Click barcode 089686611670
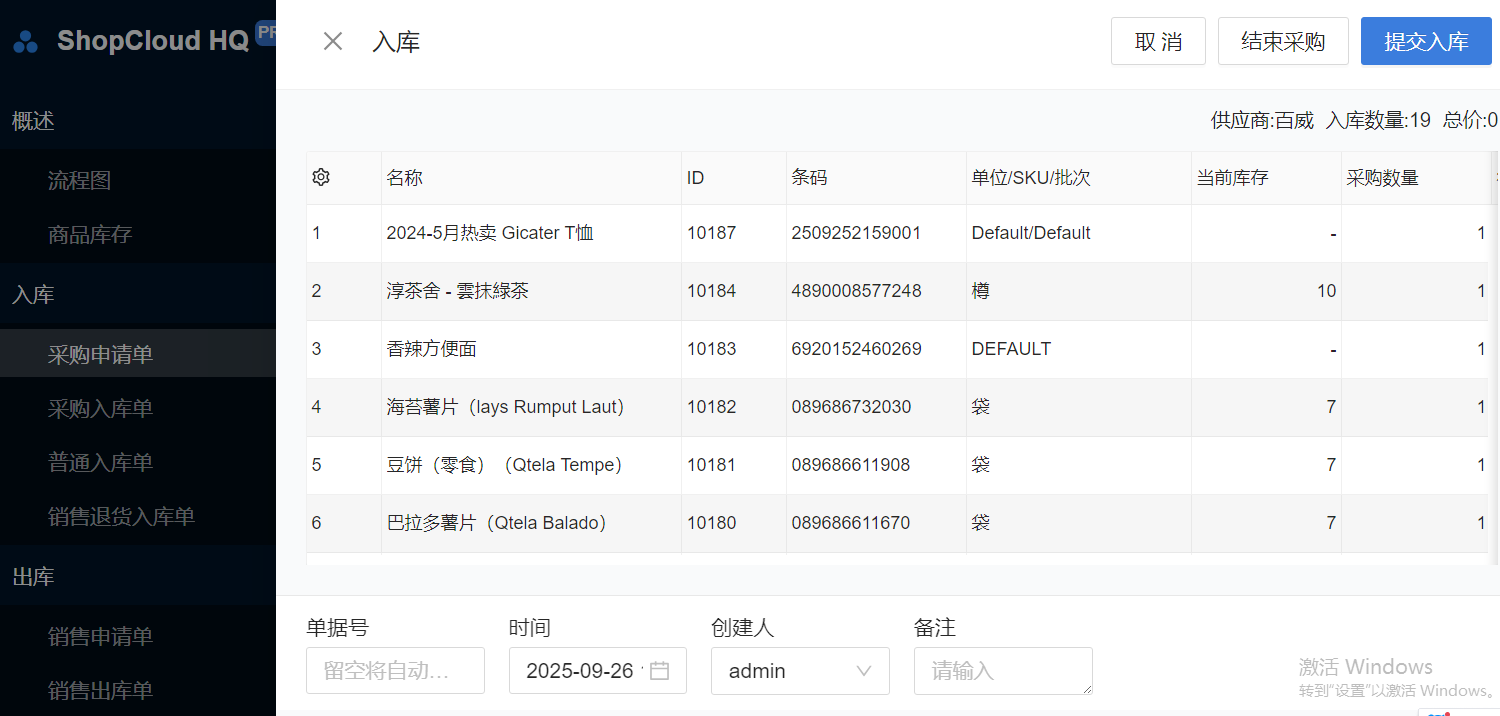1500x716 pixels. [852, 523]
